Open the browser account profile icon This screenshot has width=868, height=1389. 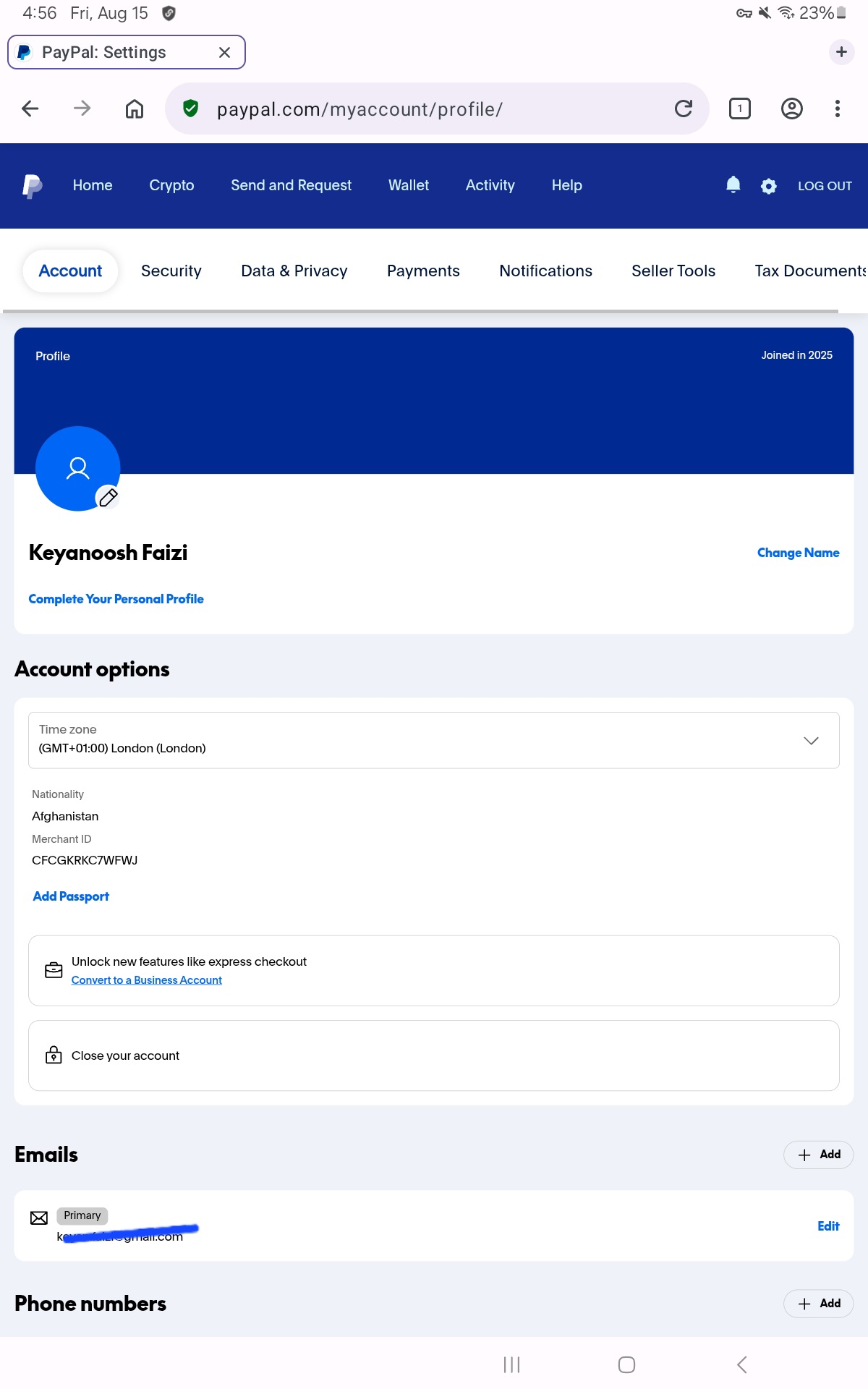pyautogui.click(x=792, y=109)
